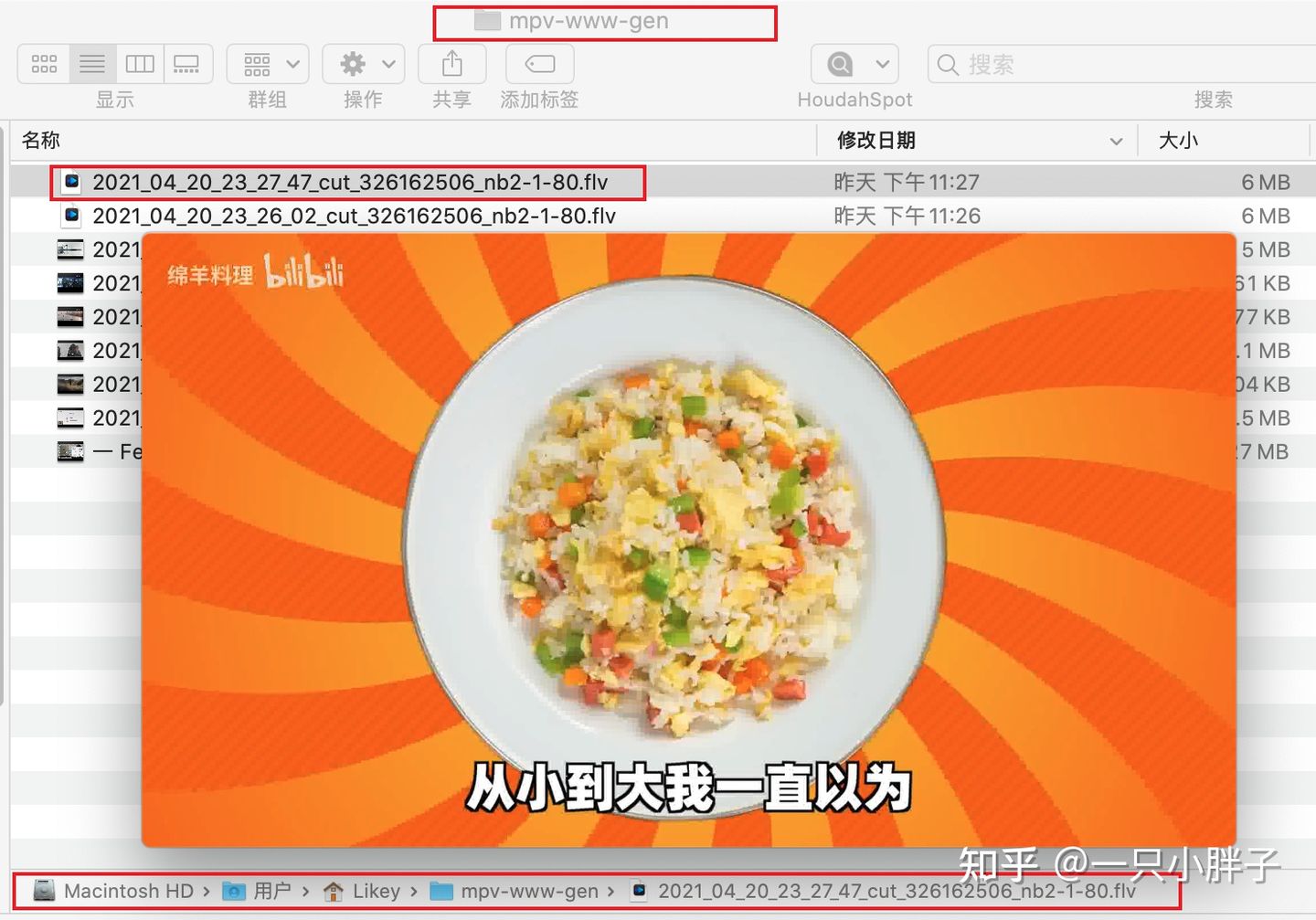Sort files by the 大小 column
This screenshot has height=920, width=1316.
coord(1176,141)
